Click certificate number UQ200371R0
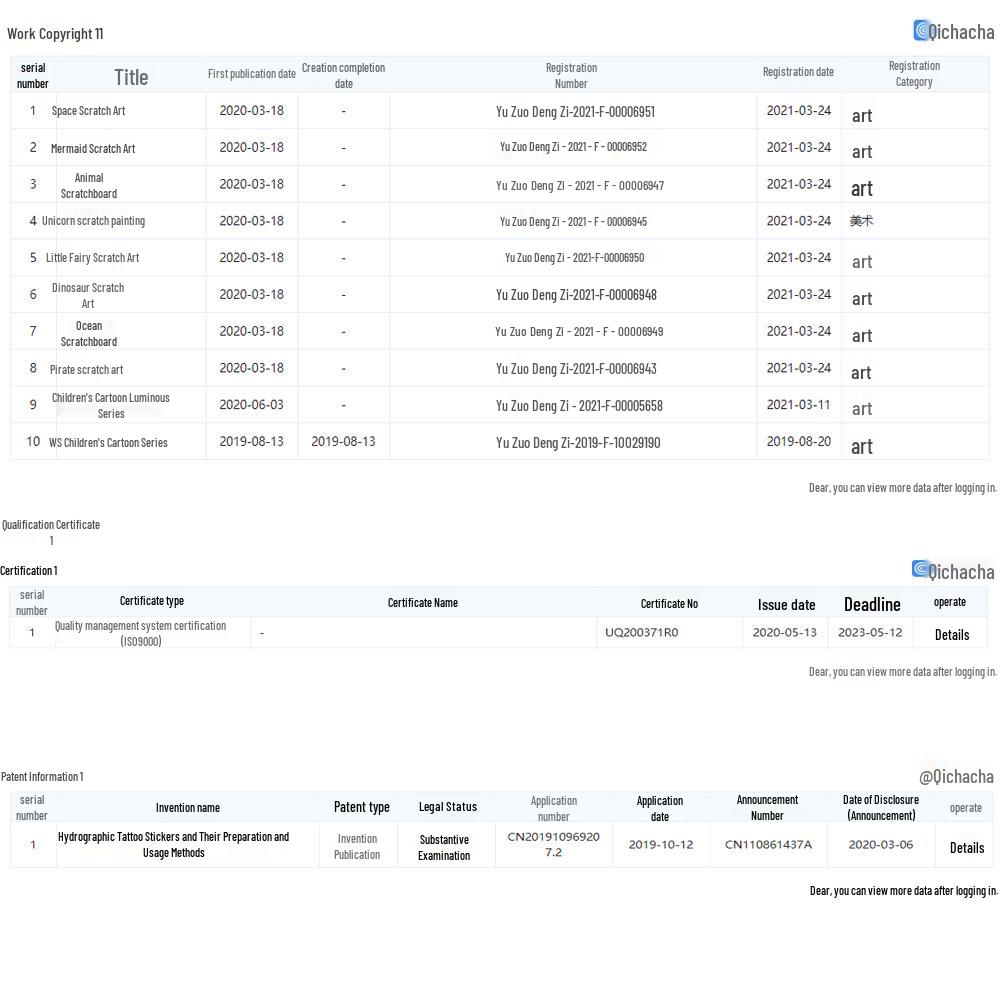 [x=641, y=632]
